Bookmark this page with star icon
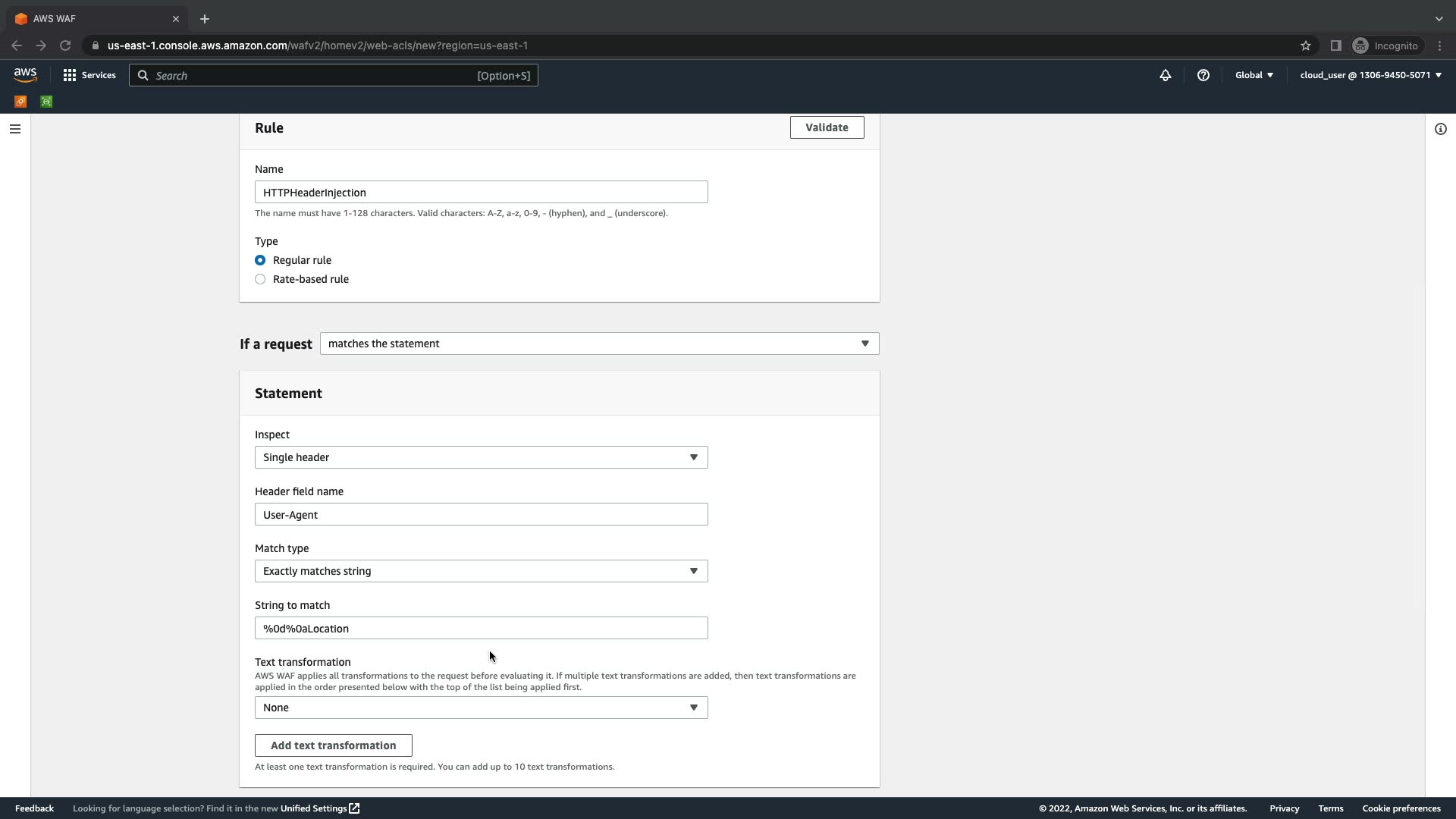1456x819 pixels. pos(1305,45)
